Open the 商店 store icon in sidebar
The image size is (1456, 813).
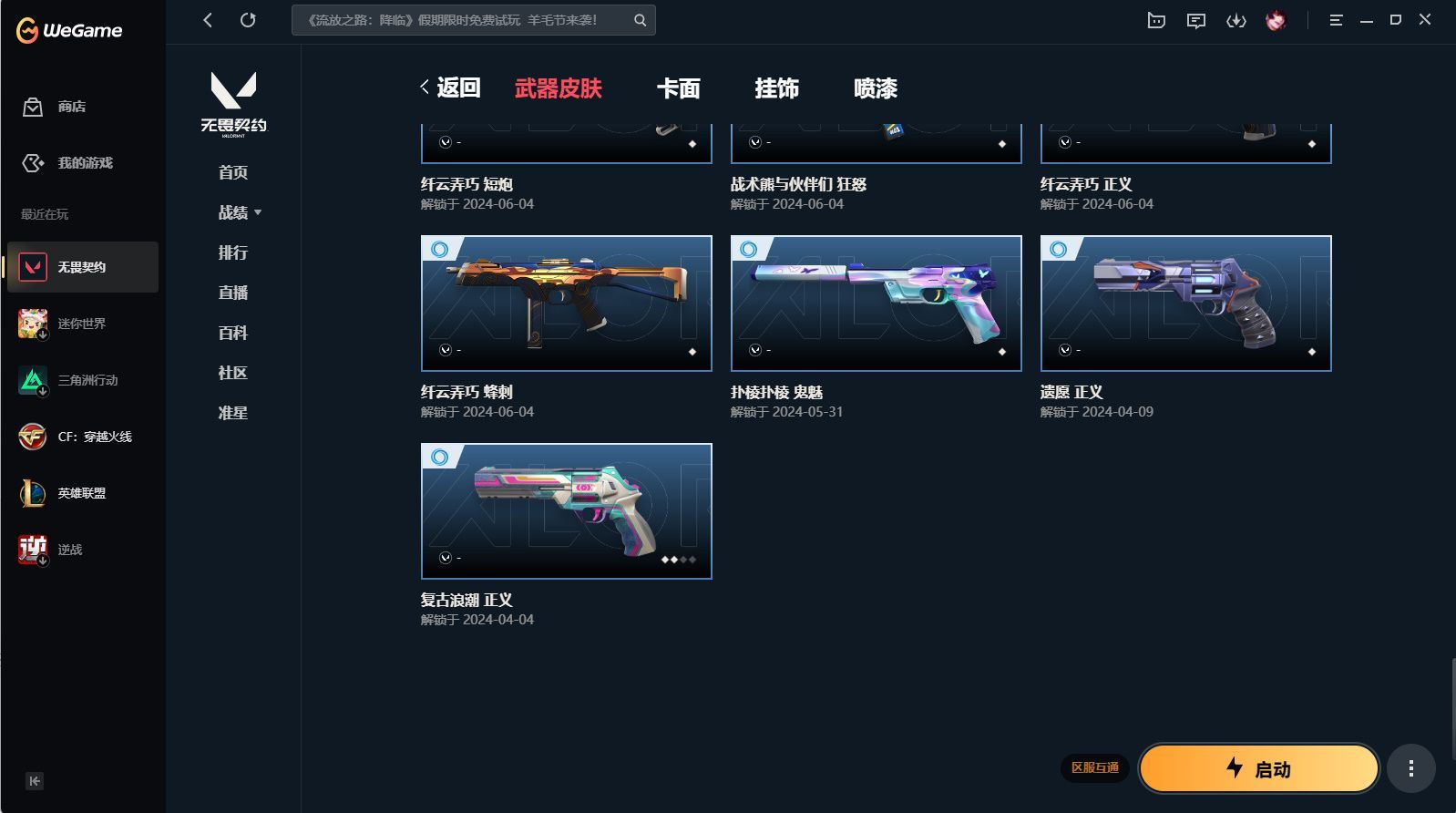[33, 108]
